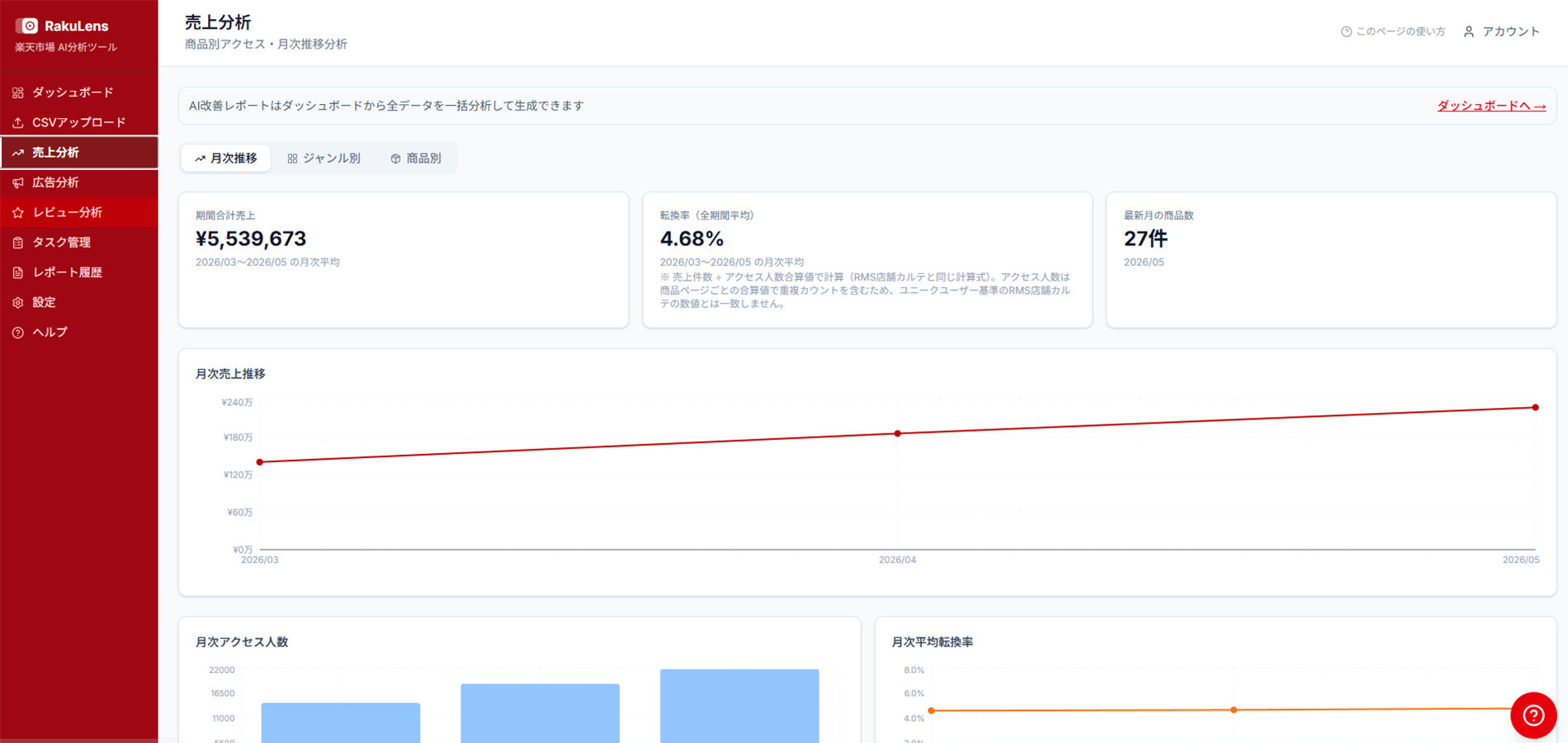This screenshot has height=743, width=1568.
Task: Click the このページの使い方 help circle icon
Action: [1346, 31]
